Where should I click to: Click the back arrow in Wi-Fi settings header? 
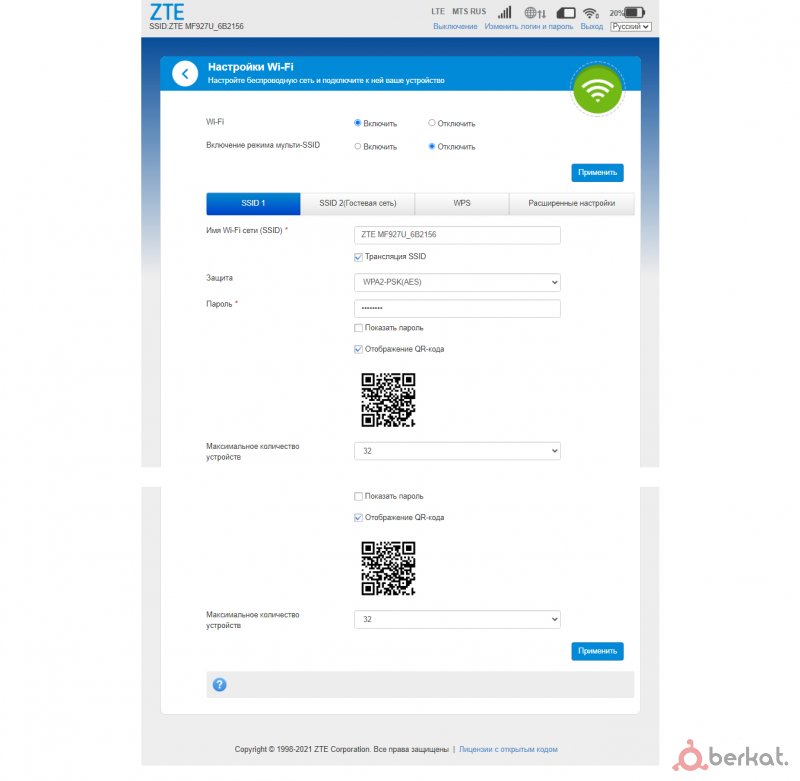[185, 73]
